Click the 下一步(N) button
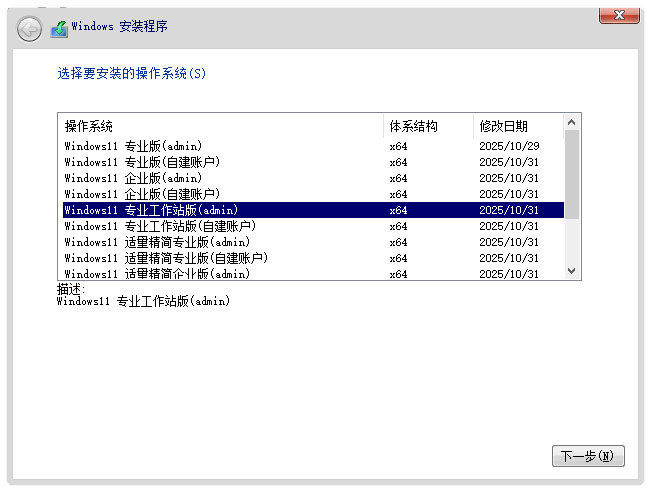 coord(588,456)
